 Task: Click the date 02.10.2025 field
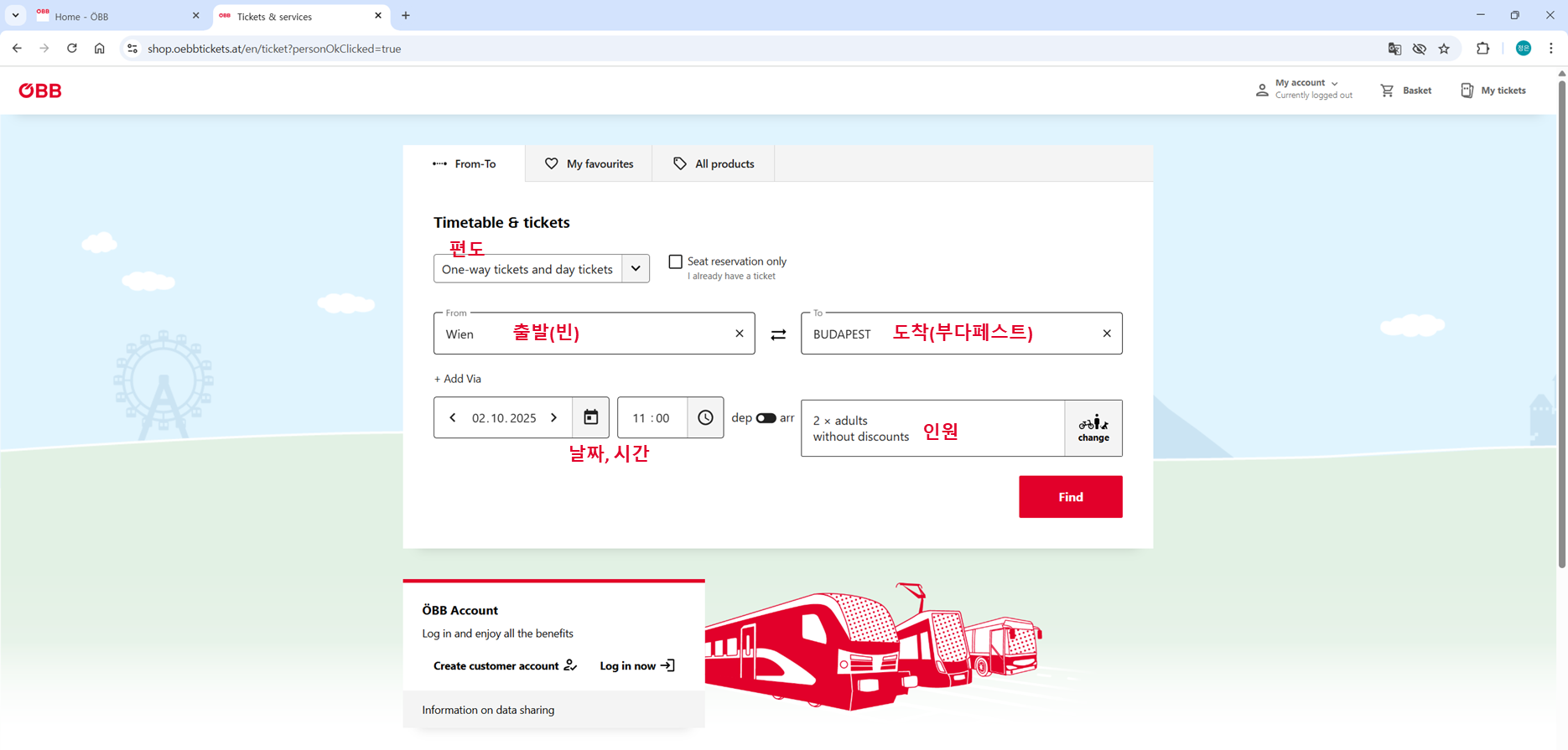[504, 418]
